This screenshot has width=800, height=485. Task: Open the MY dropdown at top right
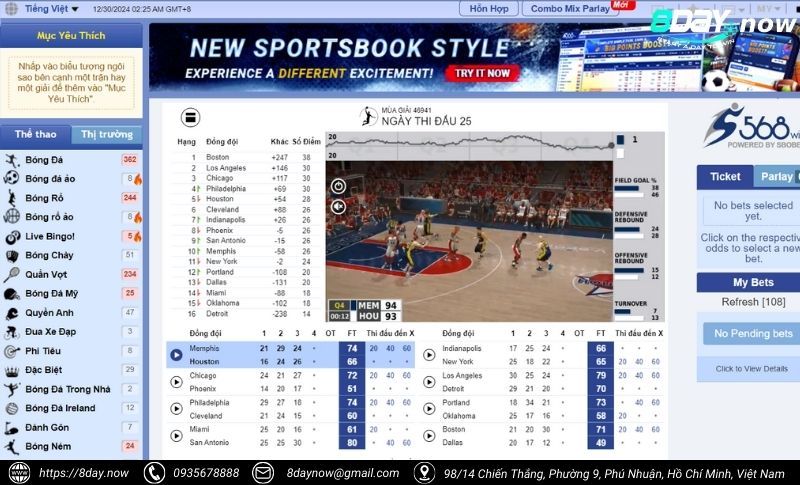tap(770, 8)
